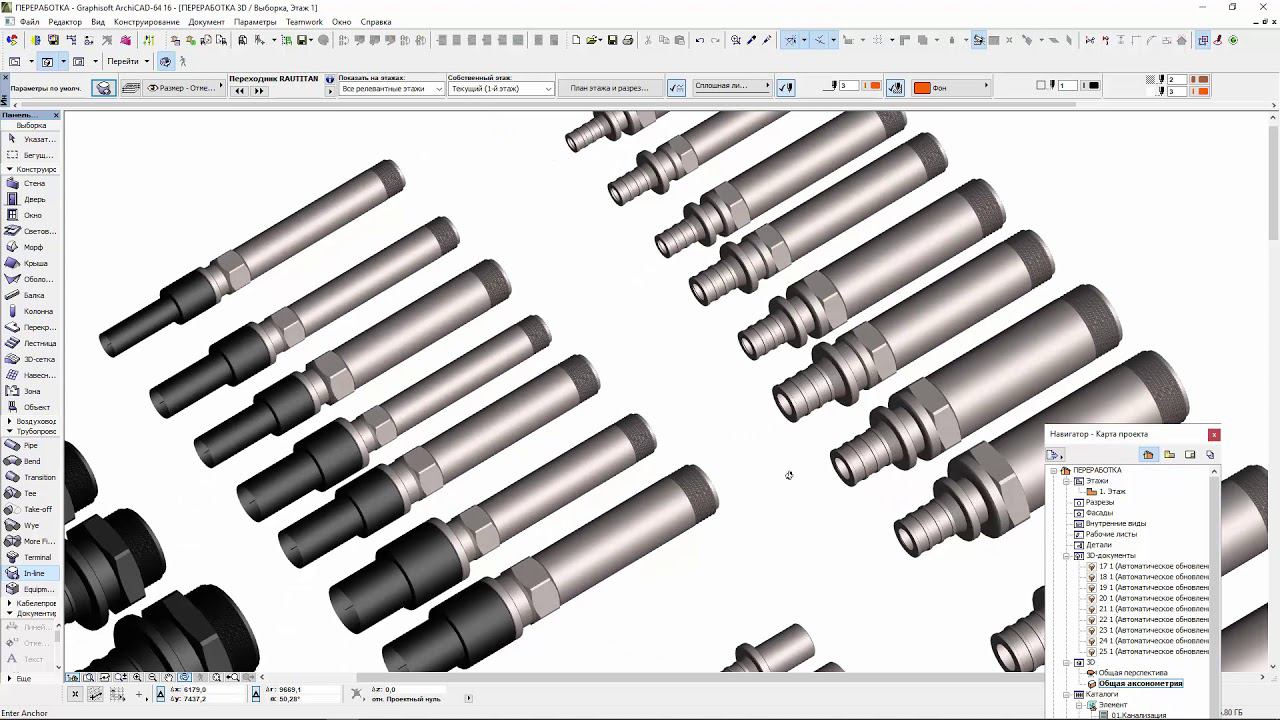Screen dimensions: 1280x720
Task: Open the Конструирование menu
Action: [x=147, y=22]
